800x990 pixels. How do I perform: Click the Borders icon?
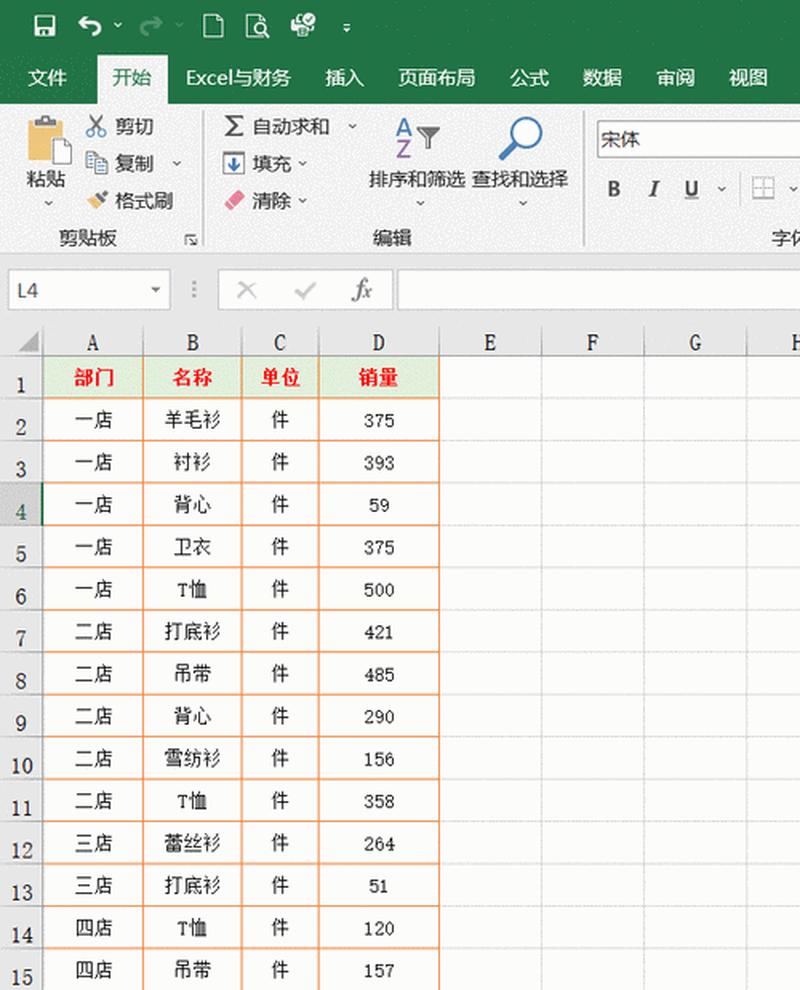(x=763, y=188)
